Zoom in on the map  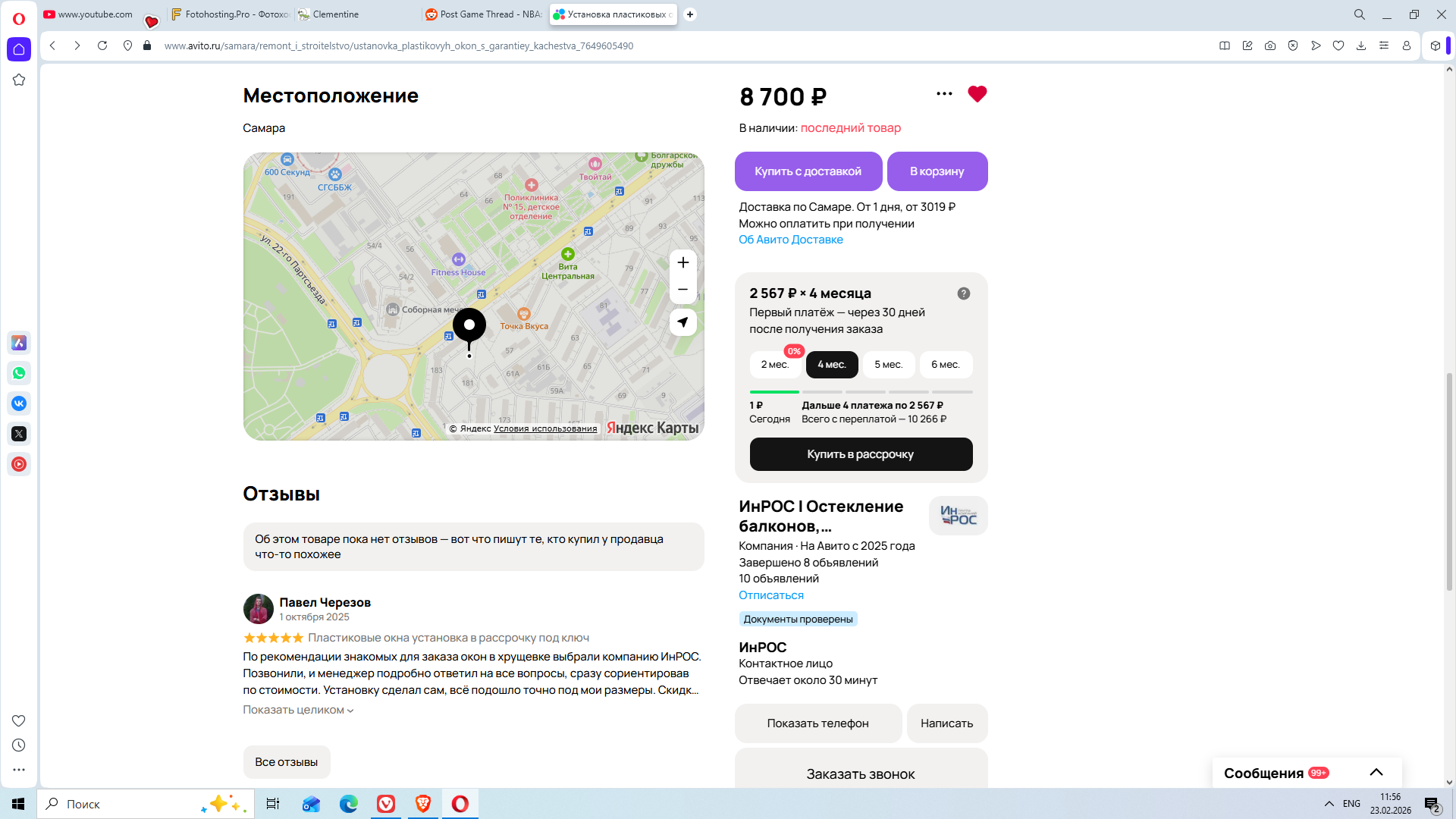(x=682, y=262)
